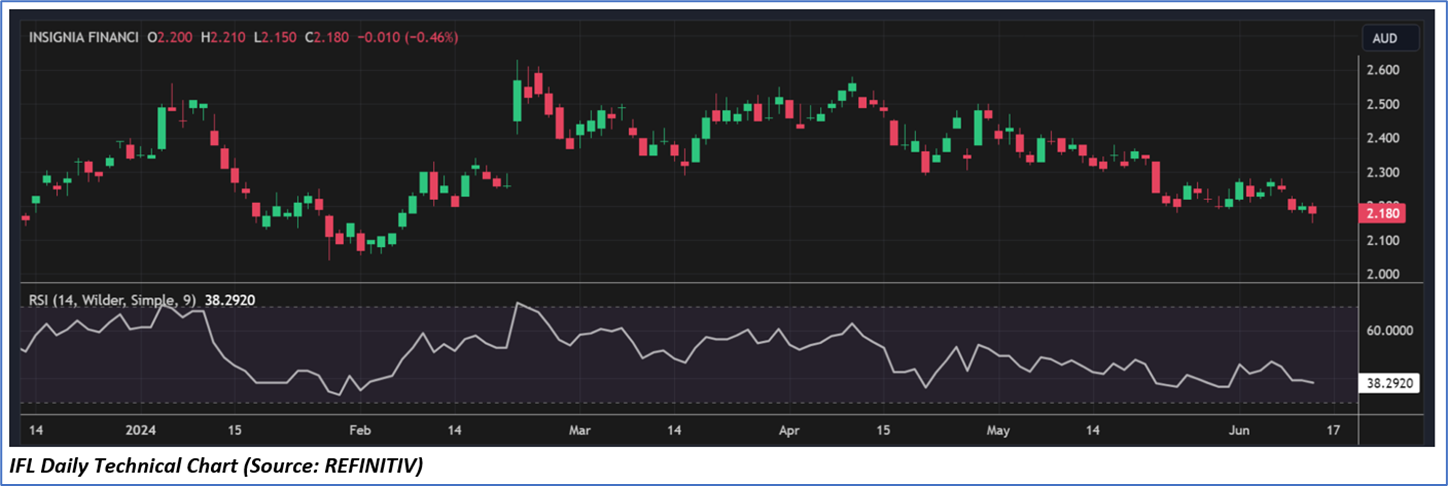Image resolution: width=1448 pixels, height=486 pixels.
Task: Select the 60.0000 RSI axis label
Action: pos(1390,330)
